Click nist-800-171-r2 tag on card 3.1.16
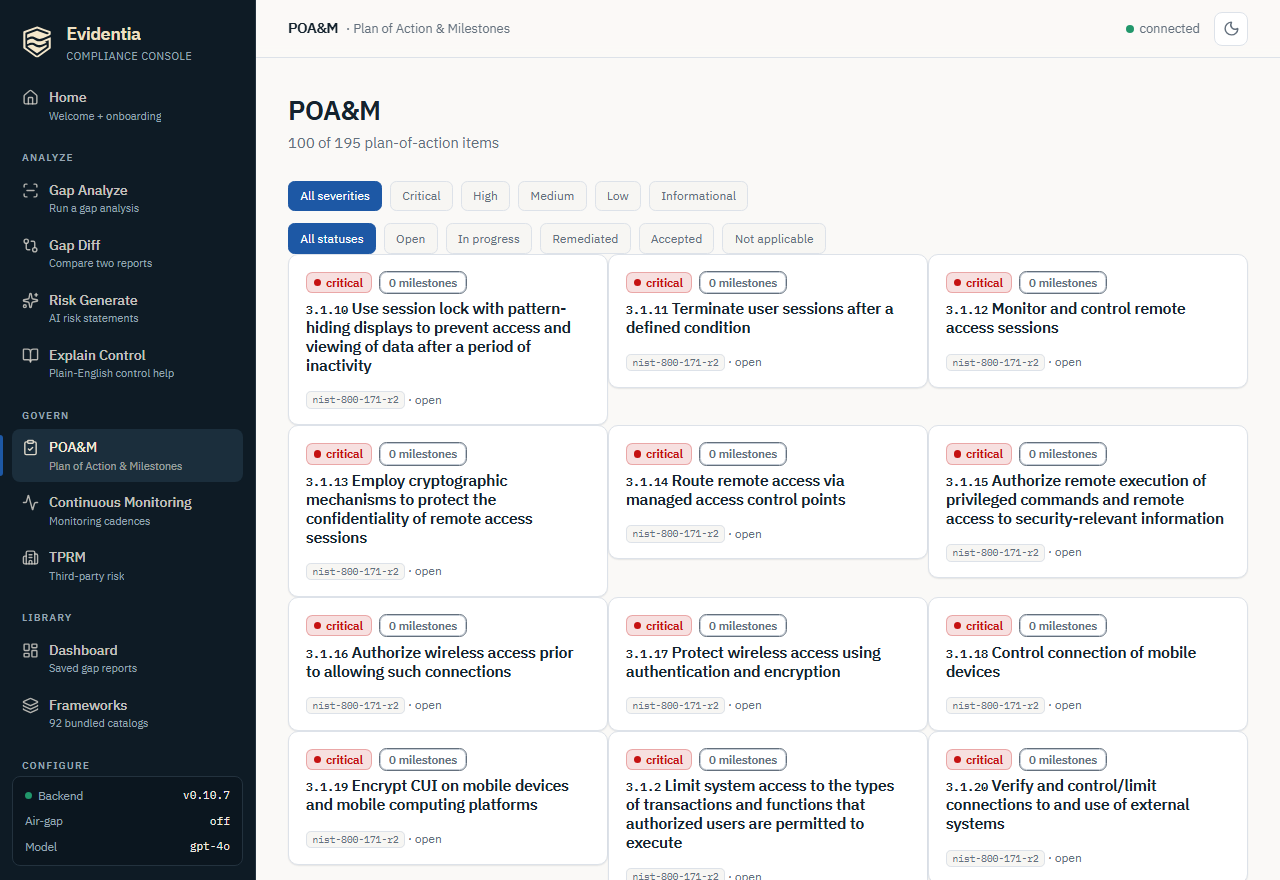The image size is (1280, 880). tap(355, 705)
